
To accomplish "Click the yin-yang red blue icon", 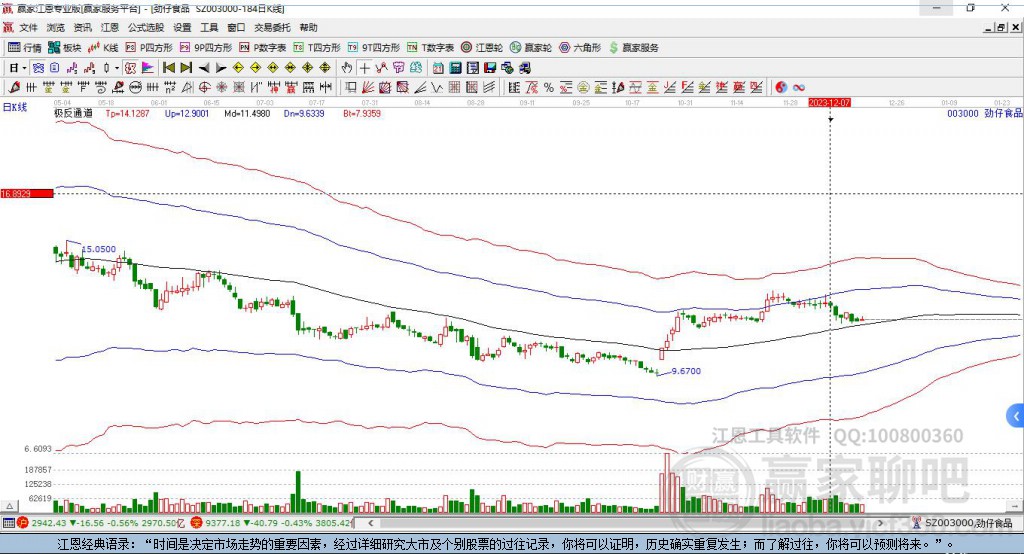I will tap(781, 88).
